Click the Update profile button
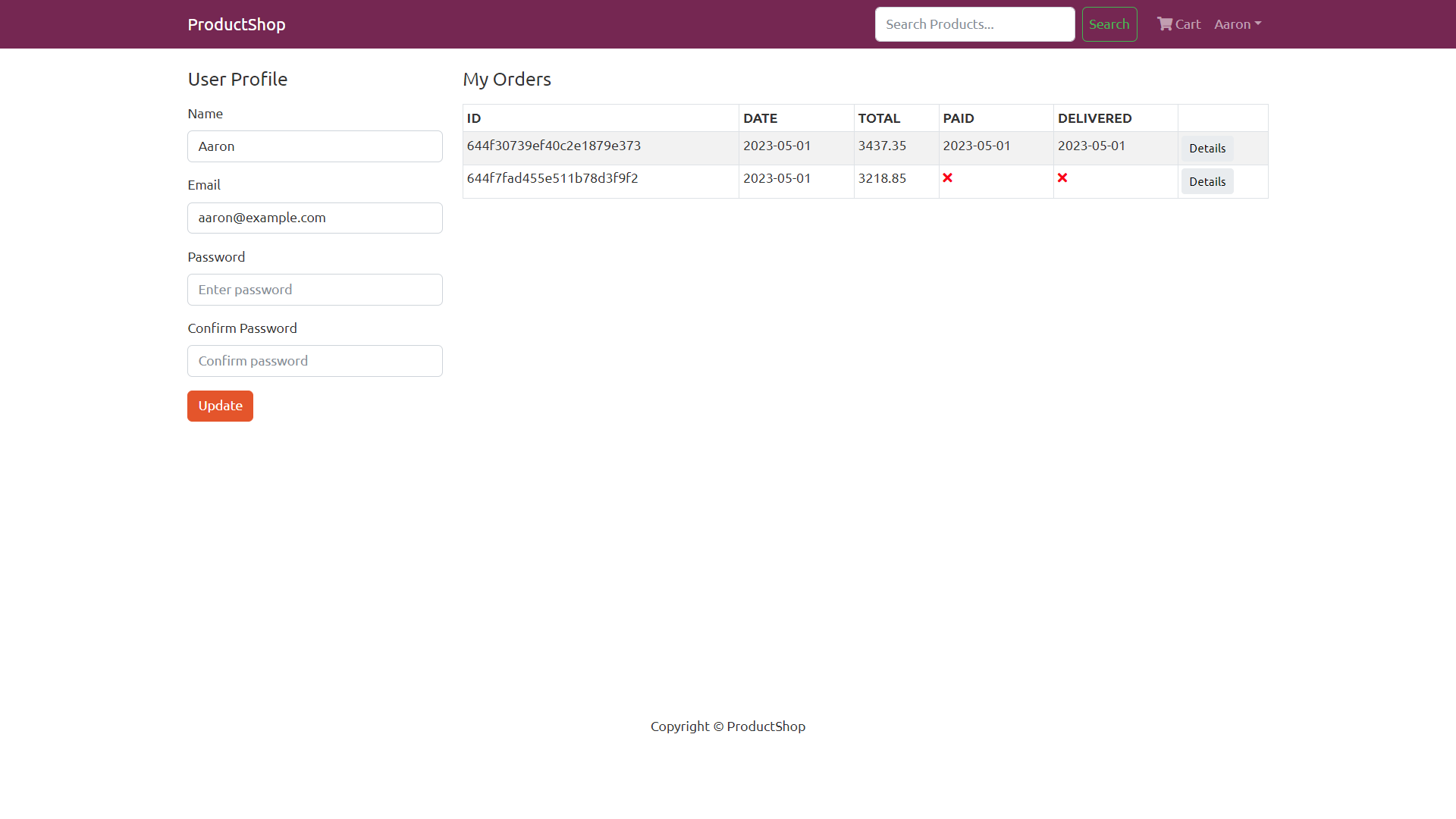 point(220,406)
